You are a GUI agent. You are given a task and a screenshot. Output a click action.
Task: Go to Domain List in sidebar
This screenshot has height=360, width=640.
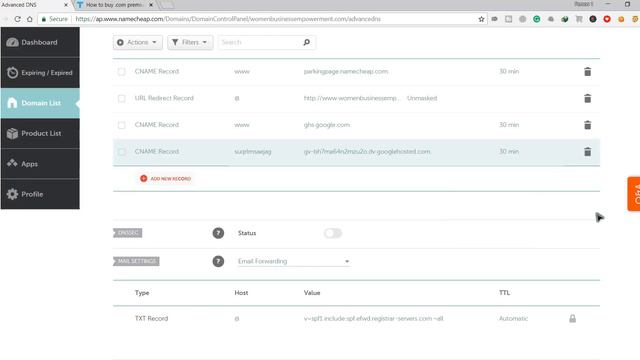tap(40, 103)
